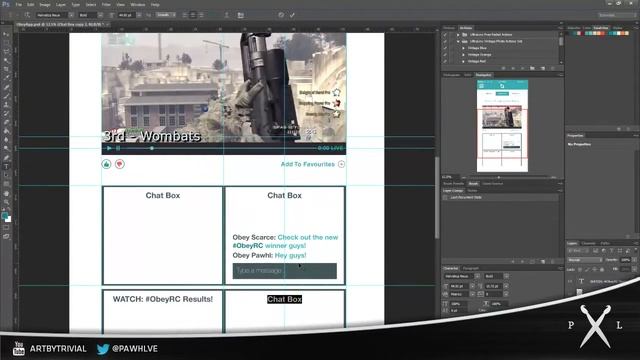Viewport: 640px width, 360px height.
Task: Toggle checkmark for Vintage Blue action
Action: point(445,48)
